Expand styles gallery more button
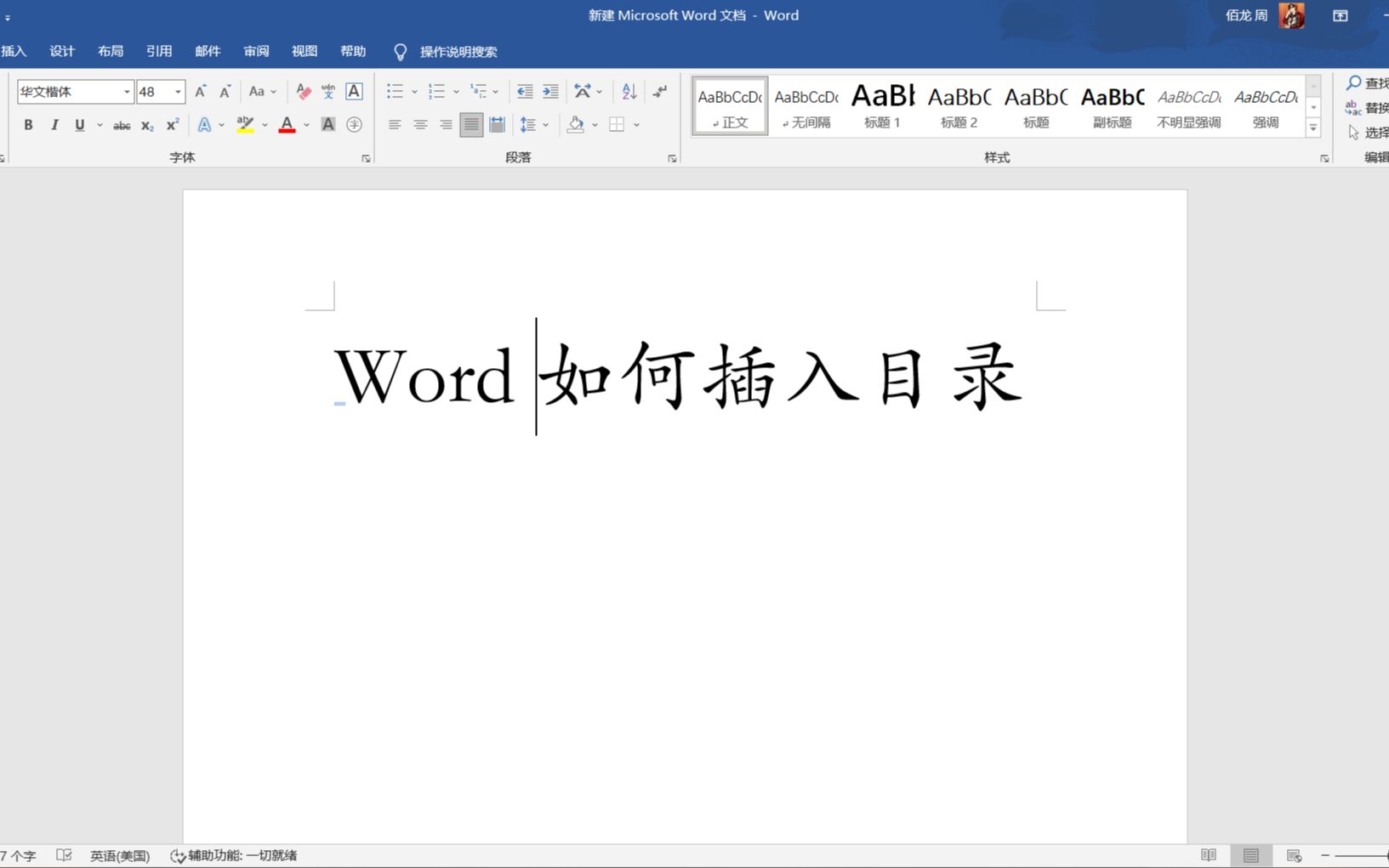Screen dimensions: 1389x868 [1313, 128]
